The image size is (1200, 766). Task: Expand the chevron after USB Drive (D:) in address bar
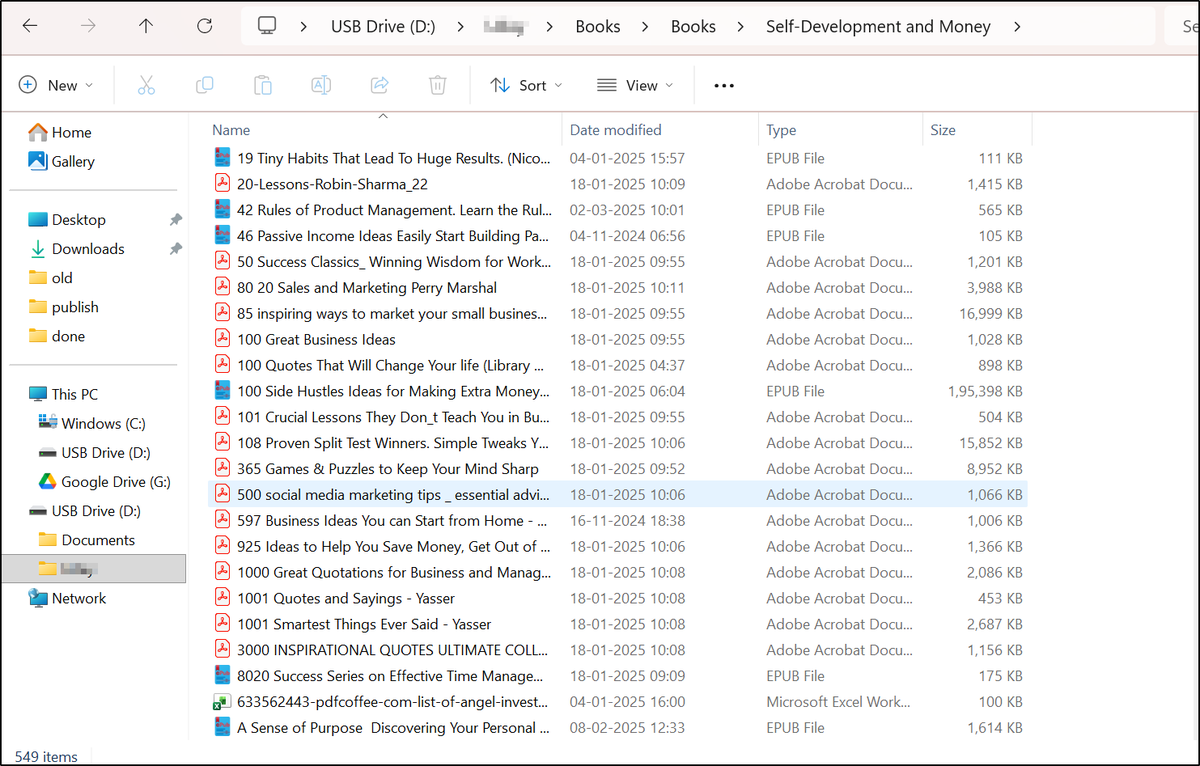pyautogui.click(x=460, y=27)
